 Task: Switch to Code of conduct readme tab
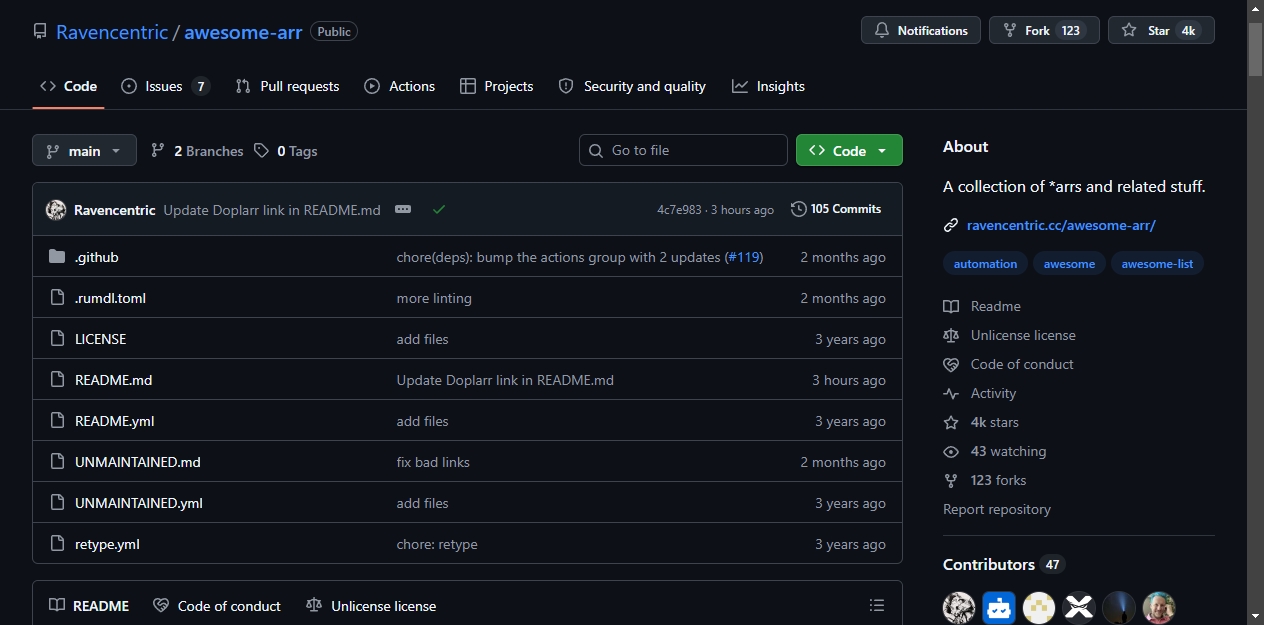click(x=217, y=606)
